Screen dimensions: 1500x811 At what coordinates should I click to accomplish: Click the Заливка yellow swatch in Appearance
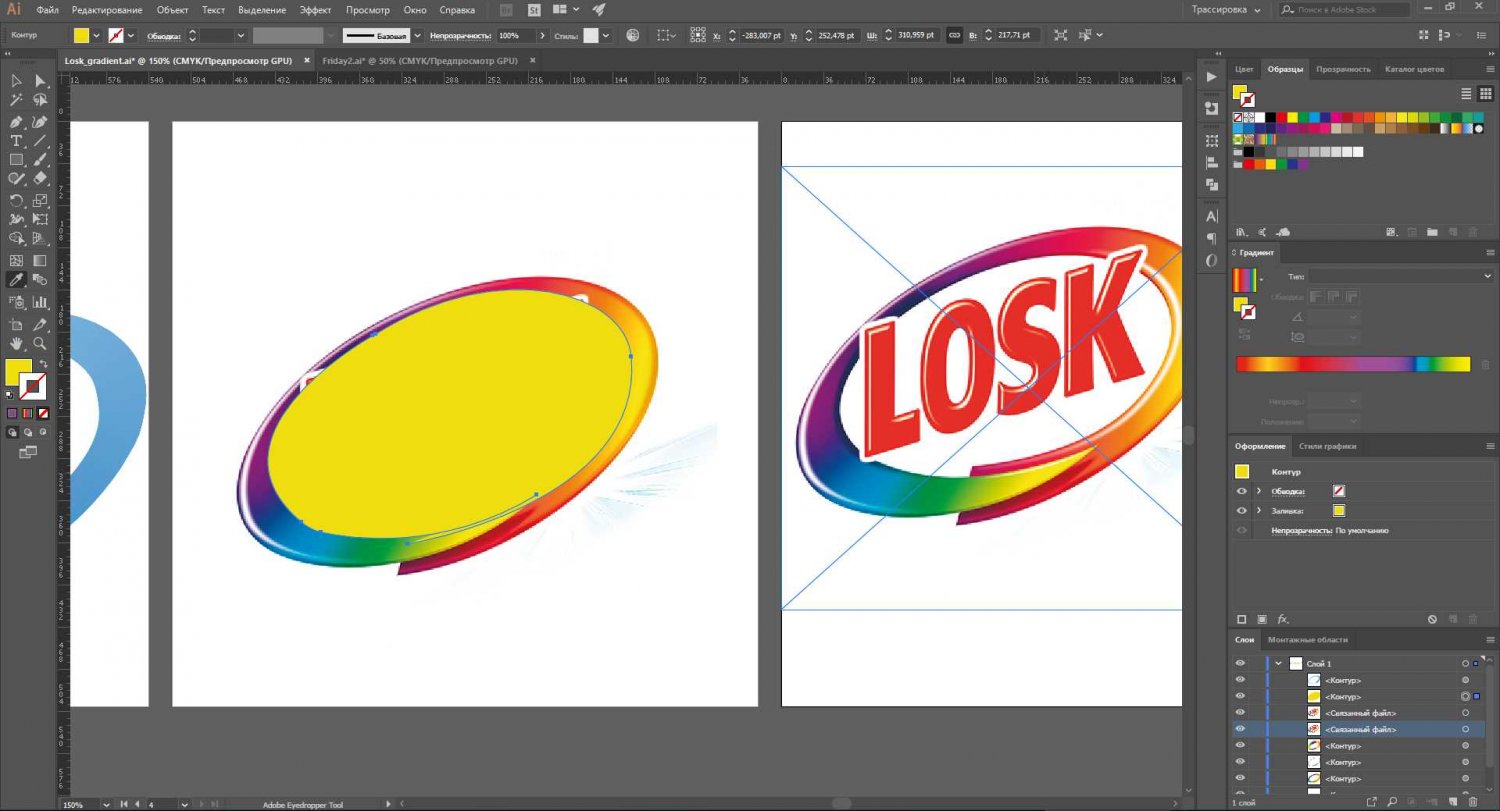point(1339,511)
